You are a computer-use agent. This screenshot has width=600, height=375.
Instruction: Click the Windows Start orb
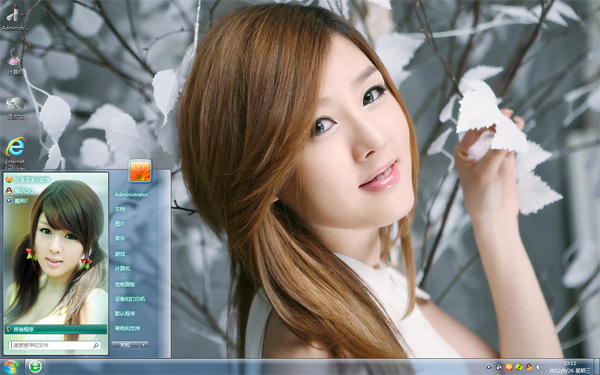tap(11, 367)
